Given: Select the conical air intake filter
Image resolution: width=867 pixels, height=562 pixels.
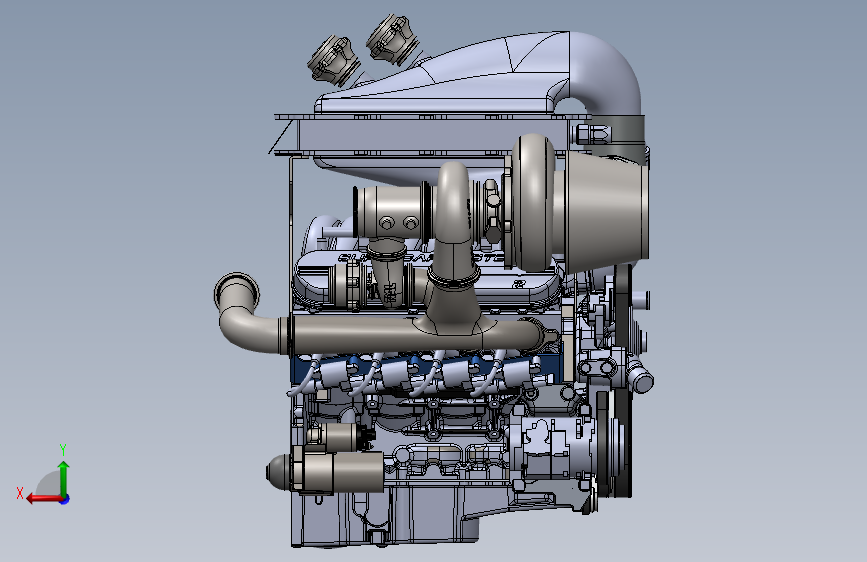Looking at the screenshot, I should tap(607, 212).
